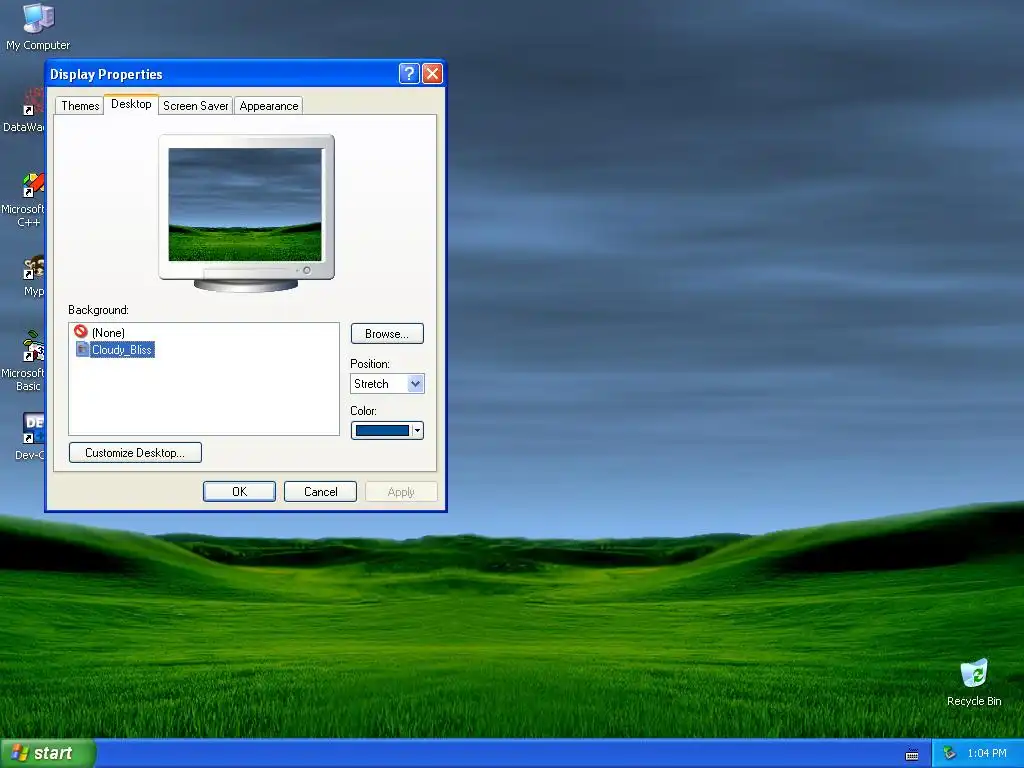1024x768 pixels.
Task: Click the image file icon beside Cloudy_Bliss
Action: [x=82, y=349]
